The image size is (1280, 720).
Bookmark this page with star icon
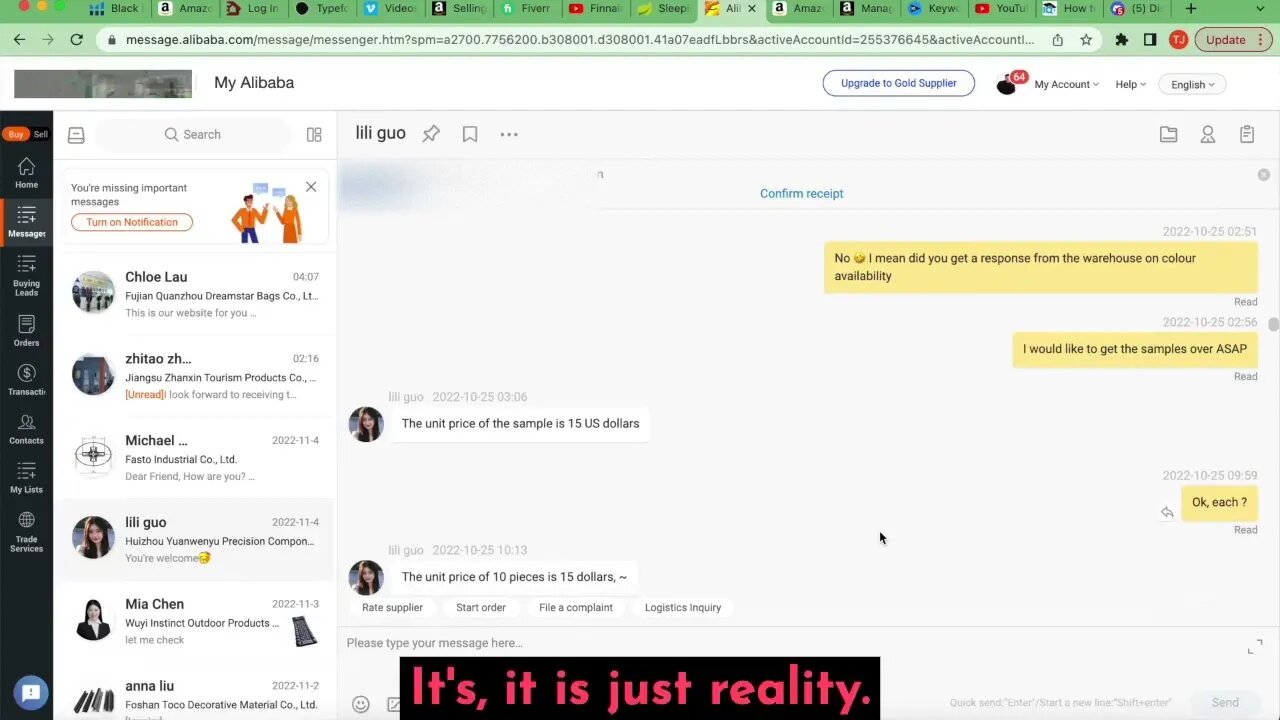click(1086, 40)
